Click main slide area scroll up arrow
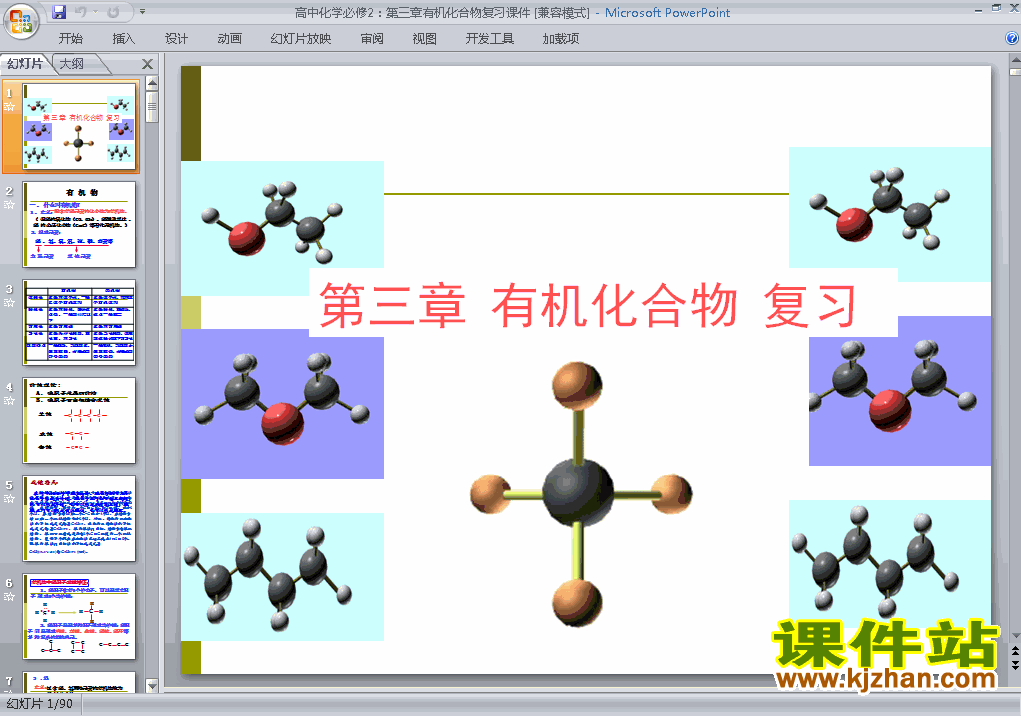 coord(1015,60)
